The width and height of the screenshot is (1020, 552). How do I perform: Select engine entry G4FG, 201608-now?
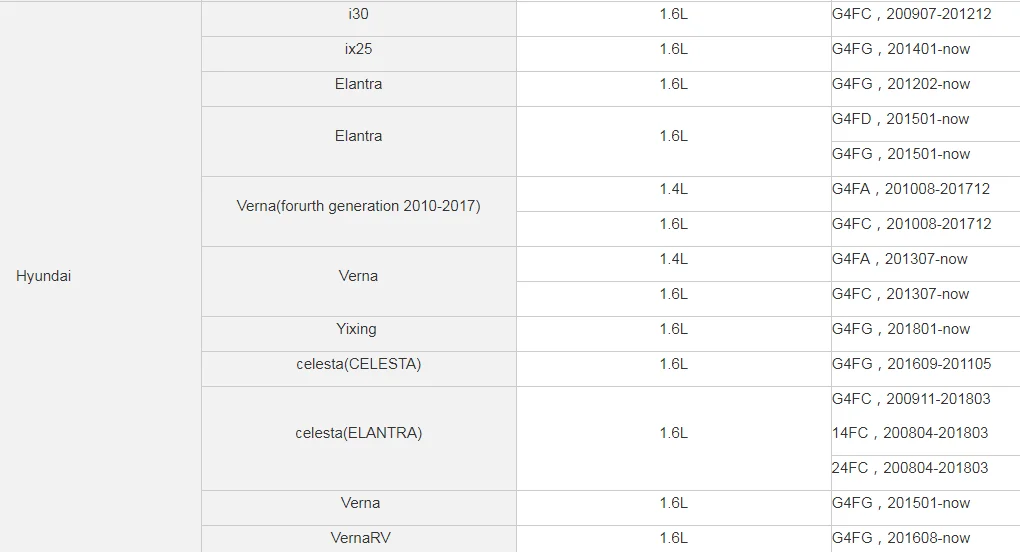click(901, 538)
